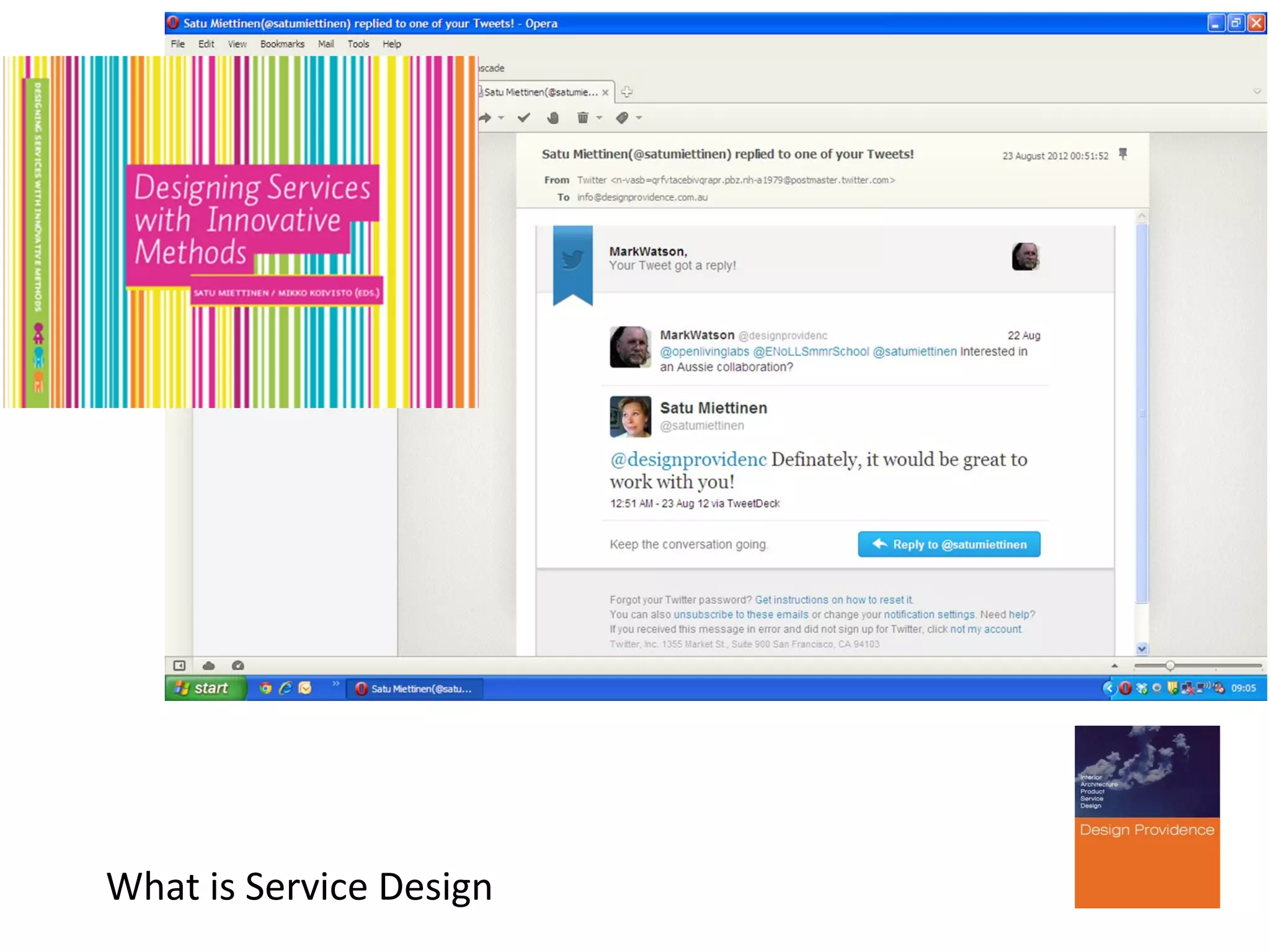Screen dimensions: 1270x952
Task: Open the Mail menu
Action: pos(326,44)
